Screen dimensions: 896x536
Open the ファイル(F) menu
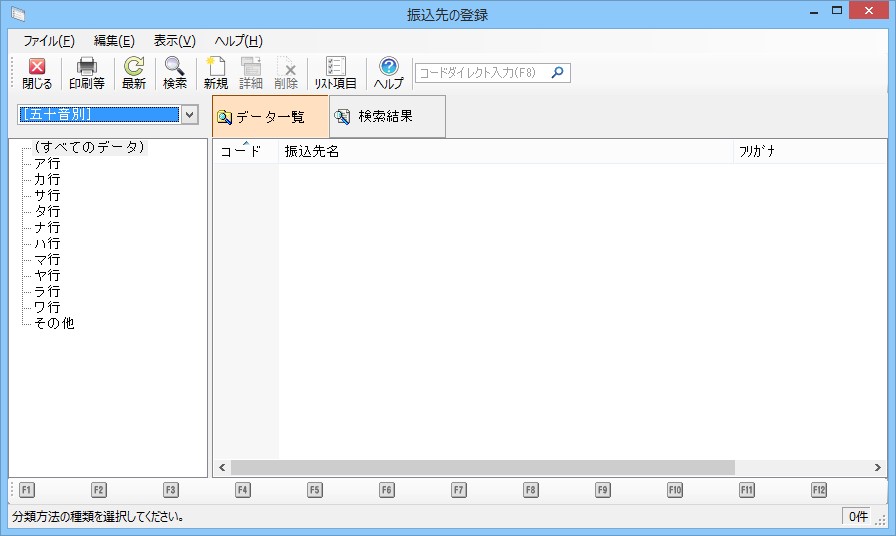tap(49, 41)
